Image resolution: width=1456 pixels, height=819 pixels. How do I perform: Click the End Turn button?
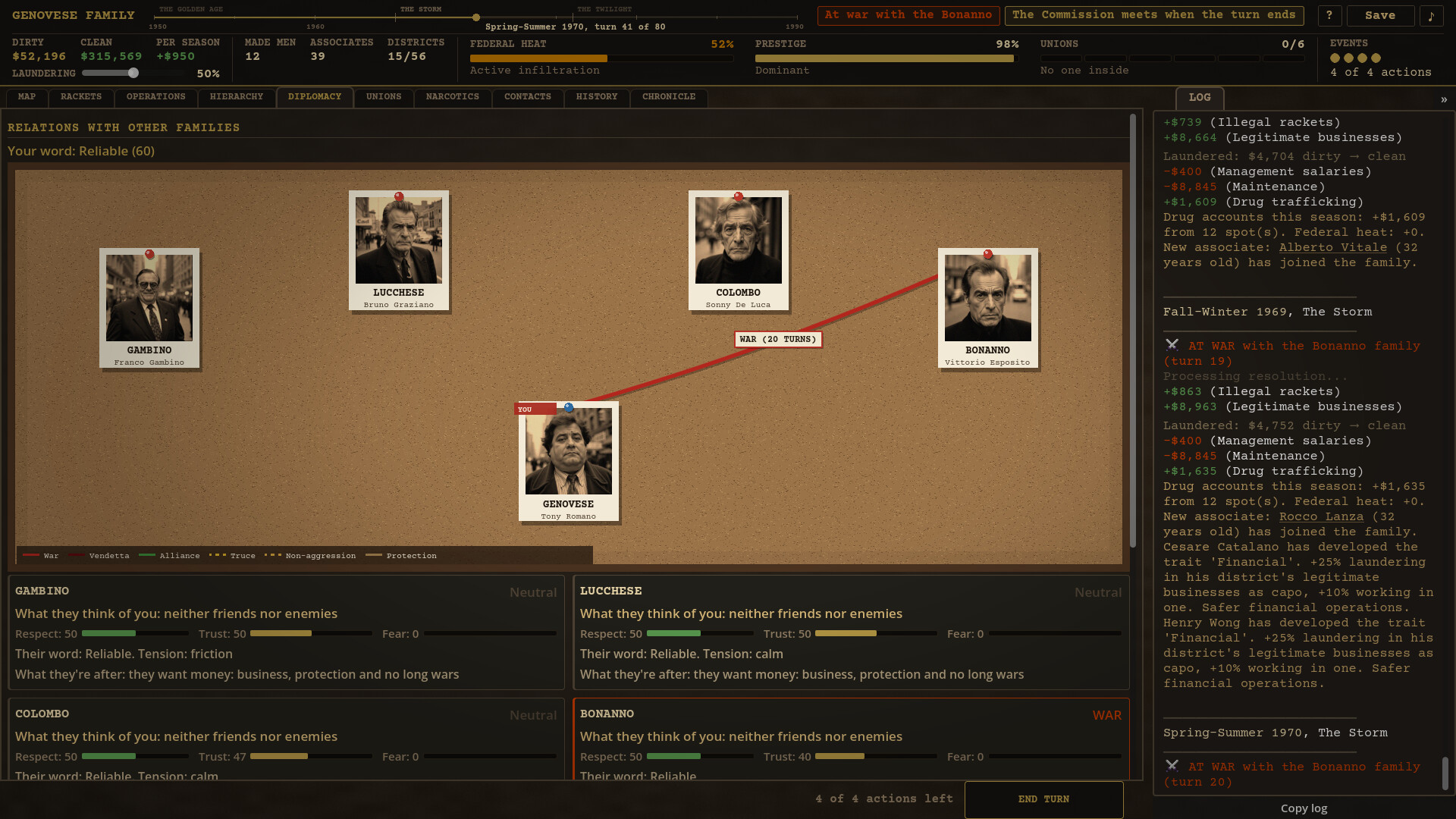[1043, 799]
